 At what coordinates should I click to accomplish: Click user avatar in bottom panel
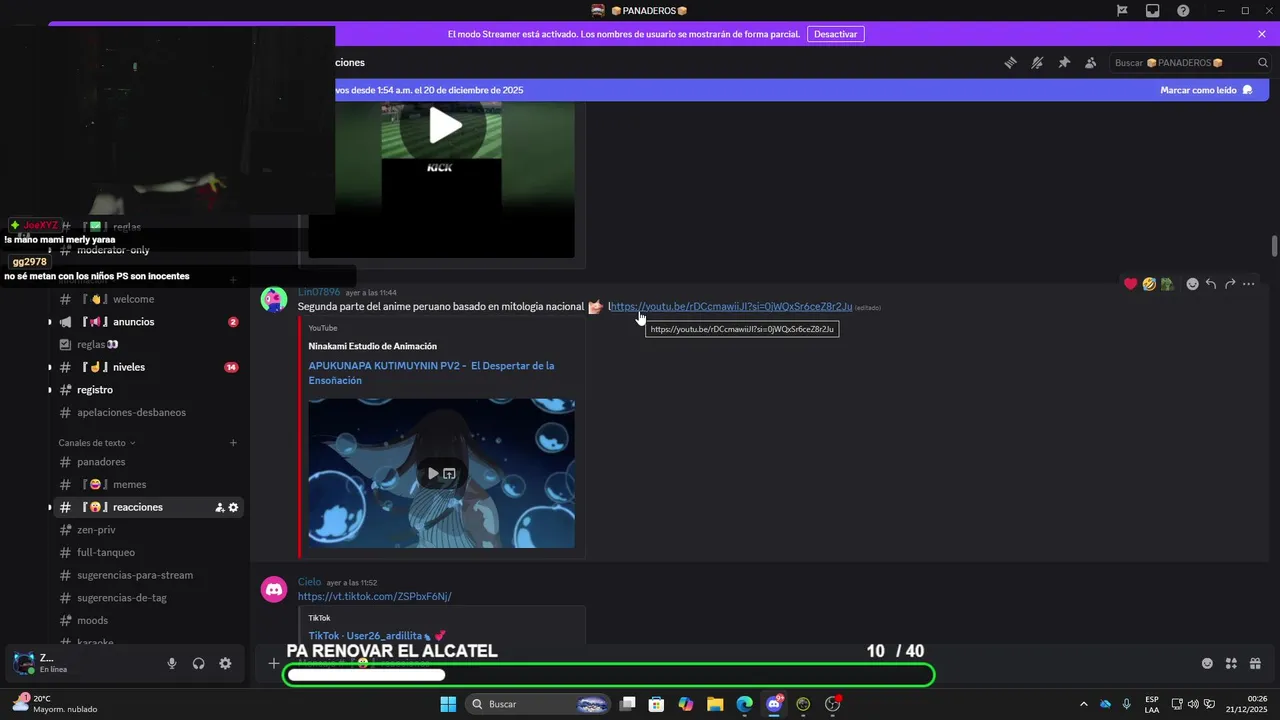tap(23, 662)
